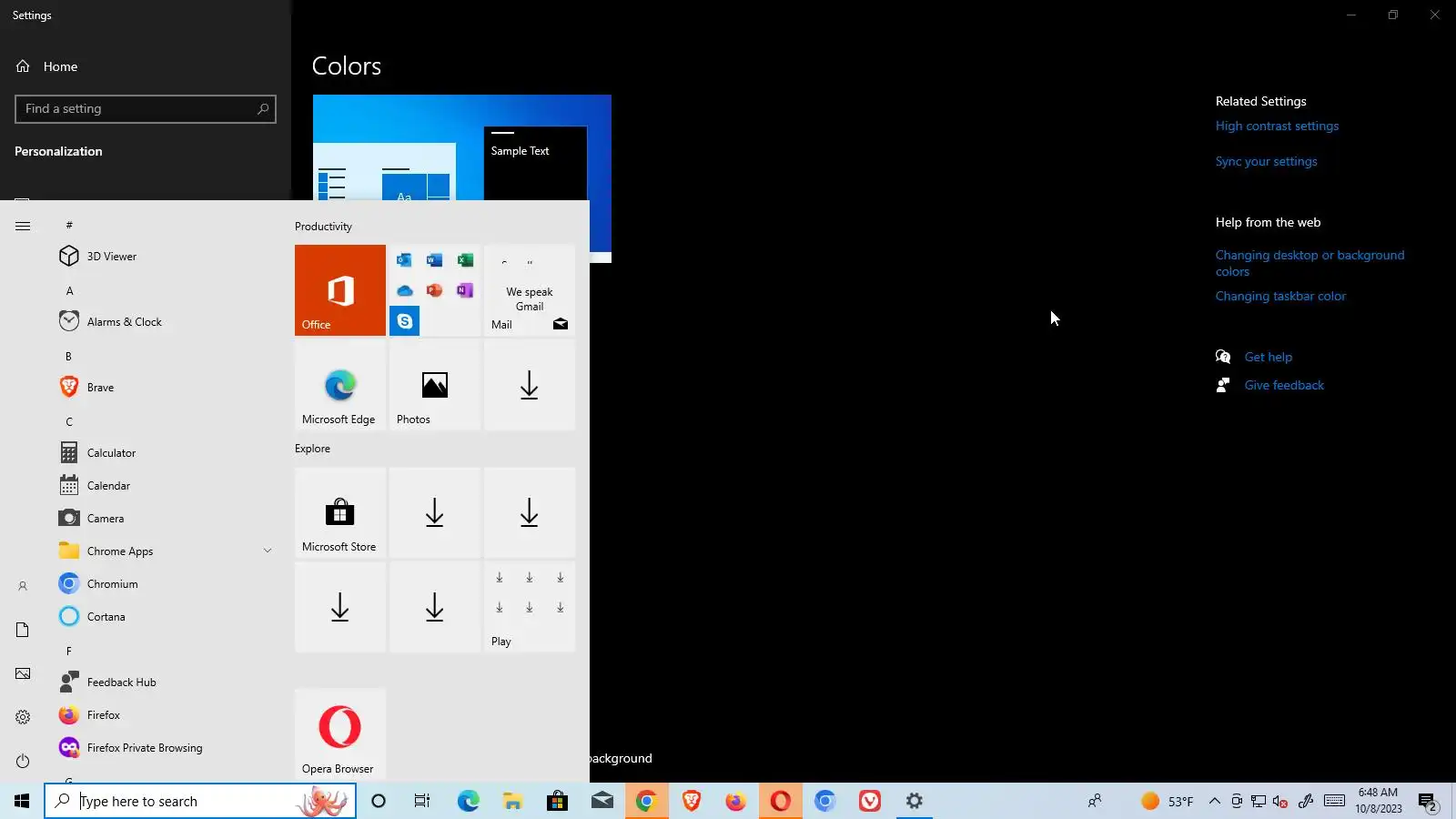
Task: Open the taskbar People button
Action: click(x=1095, y=802)
